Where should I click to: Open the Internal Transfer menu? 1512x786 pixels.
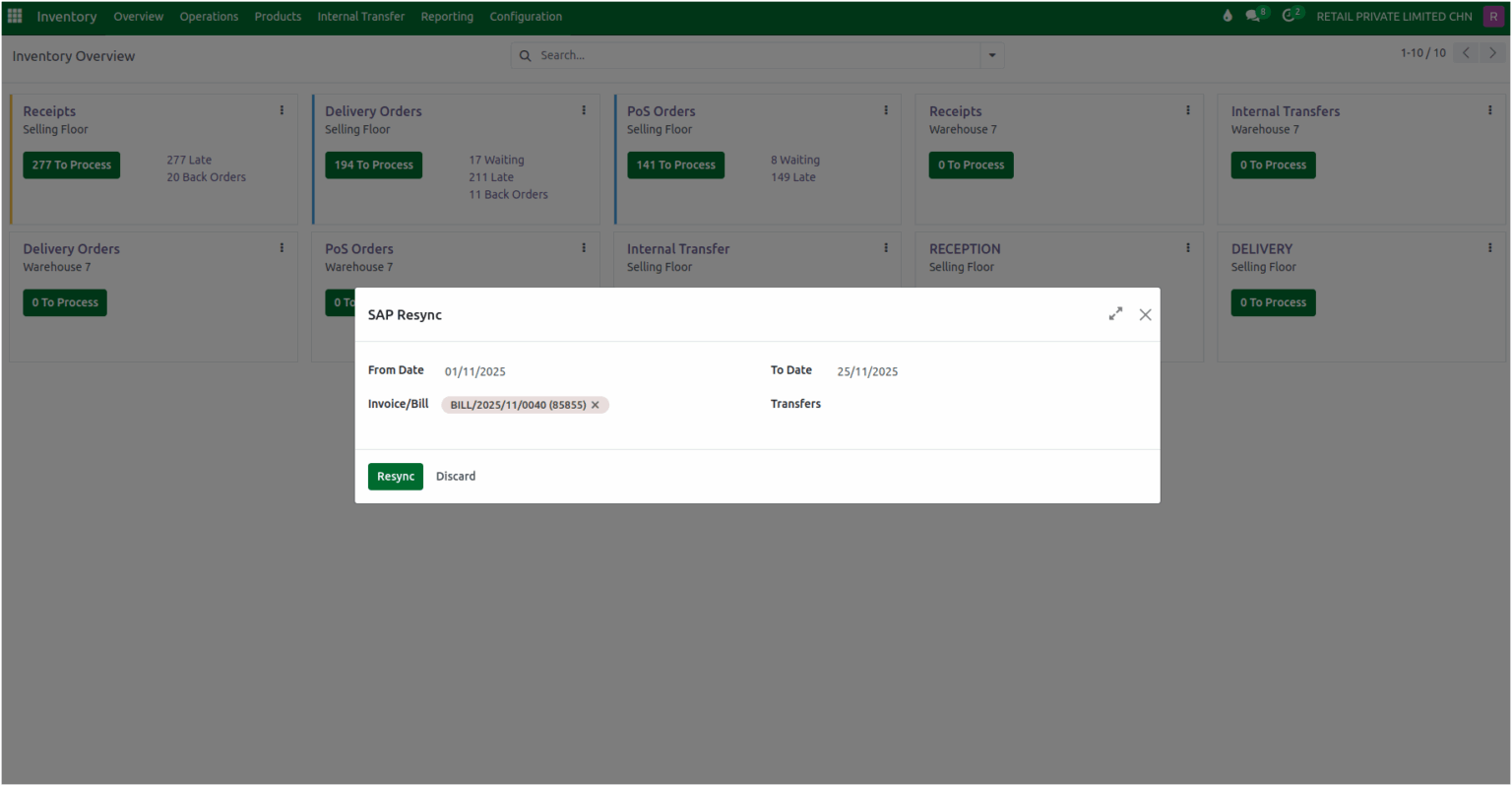(x=361, y=17)
